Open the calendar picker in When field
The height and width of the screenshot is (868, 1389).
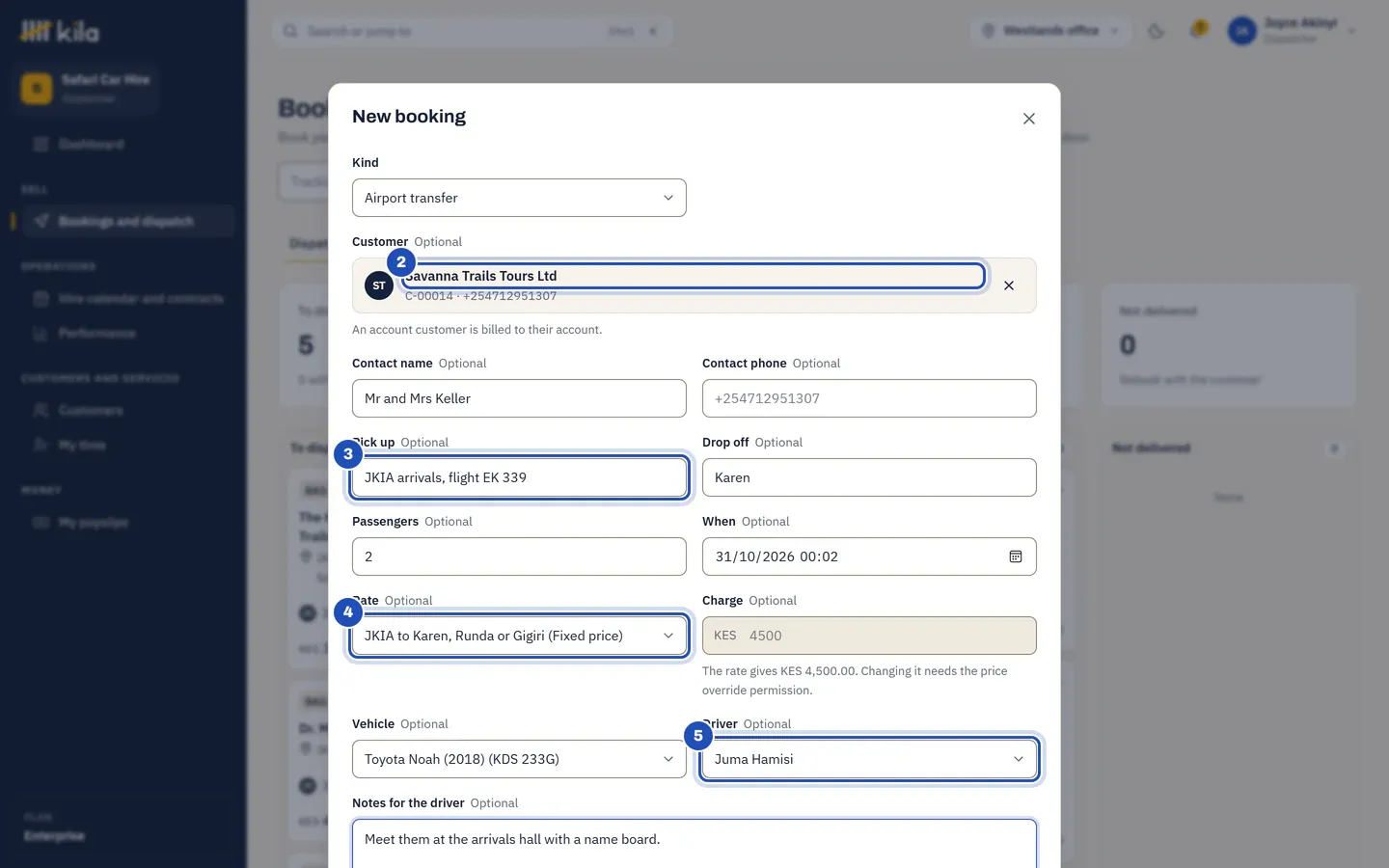coord(1016,556)
